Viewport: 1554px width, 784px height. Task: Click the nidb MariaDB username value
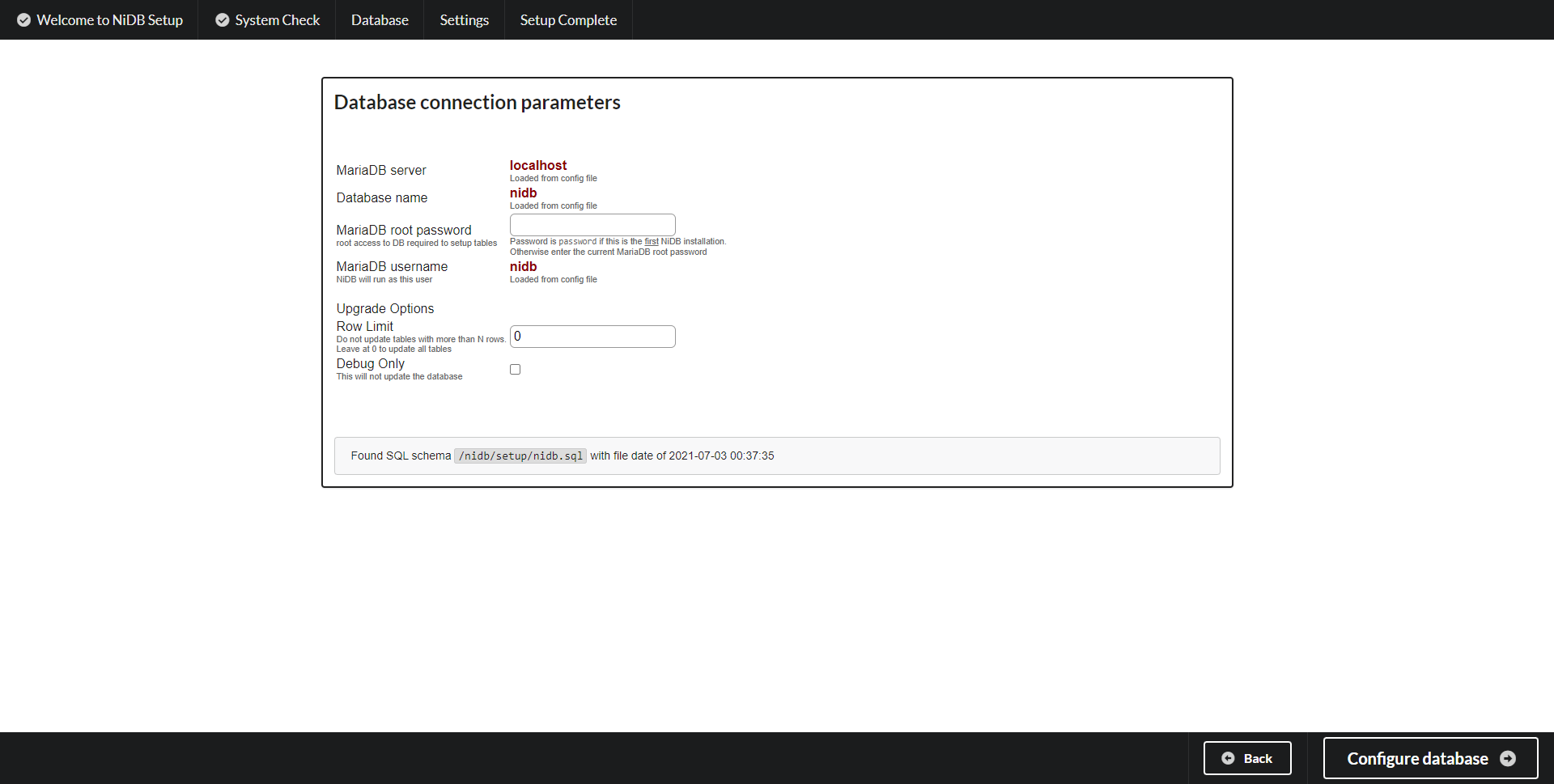coord(523,266)
